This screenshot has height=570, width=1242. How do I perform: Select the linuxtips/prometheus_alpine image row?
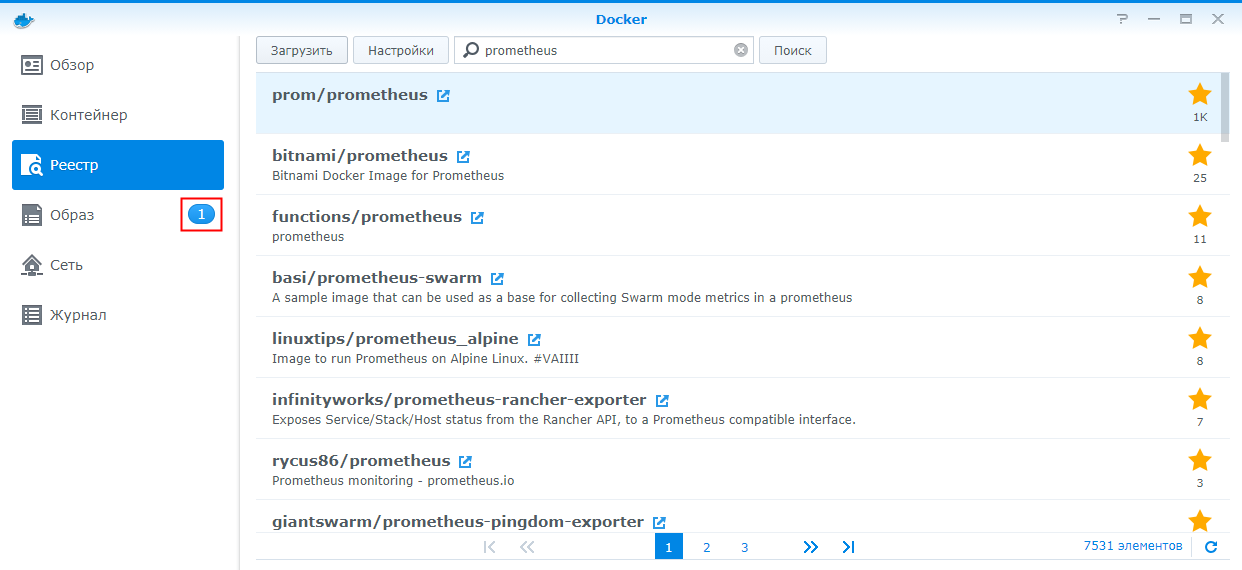tap(700, 347)
